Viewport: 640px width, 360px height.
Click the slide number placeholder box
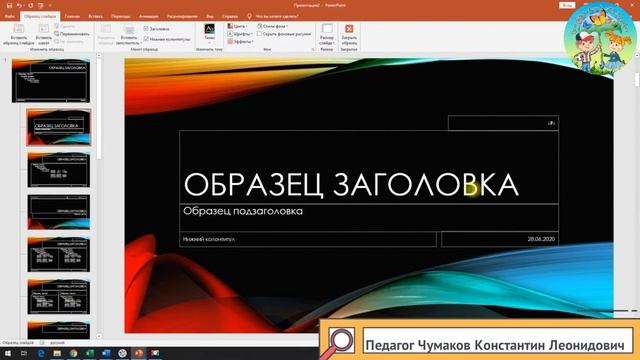tap(503, 123)
